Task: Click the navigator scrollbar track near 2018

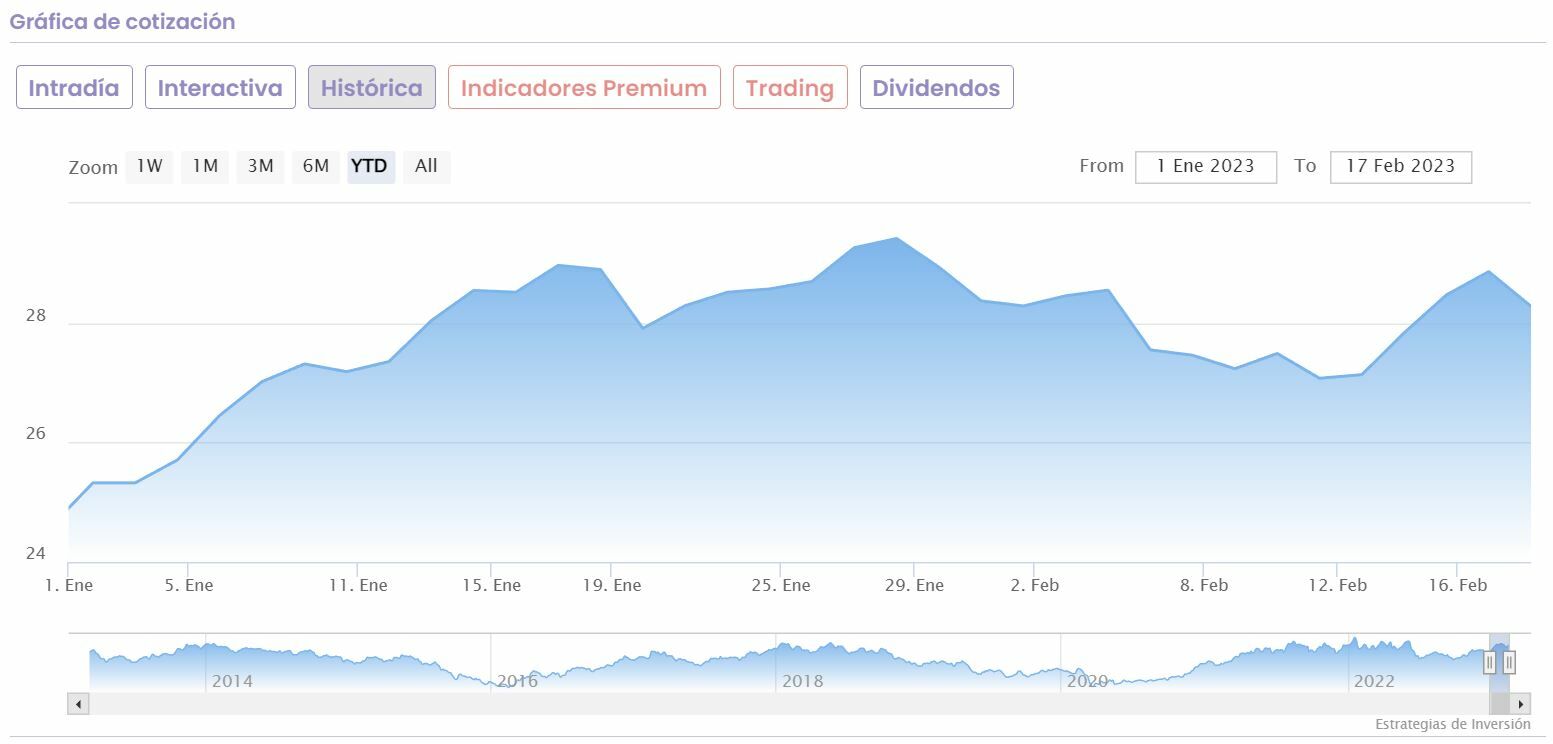Action: click(800, 704)
